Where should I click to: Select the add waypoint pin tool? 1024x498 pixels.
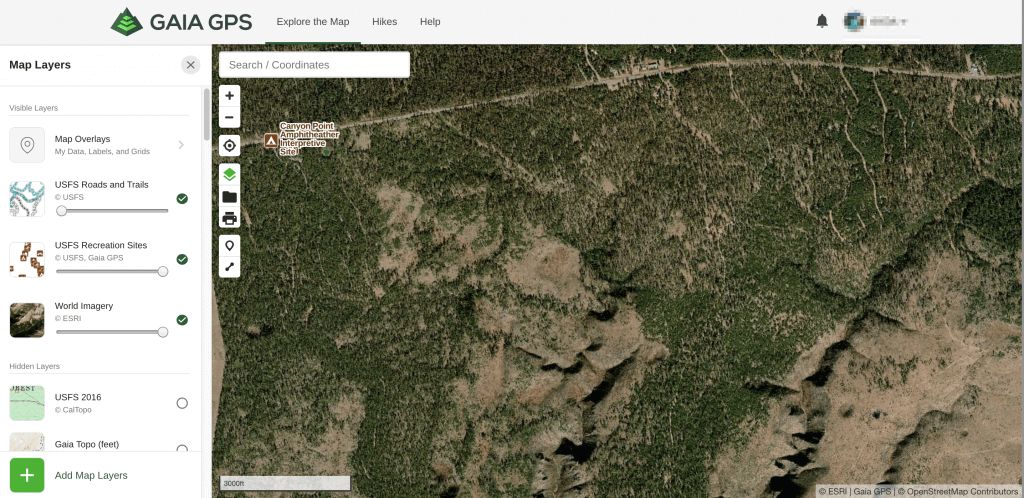point(229,245)
